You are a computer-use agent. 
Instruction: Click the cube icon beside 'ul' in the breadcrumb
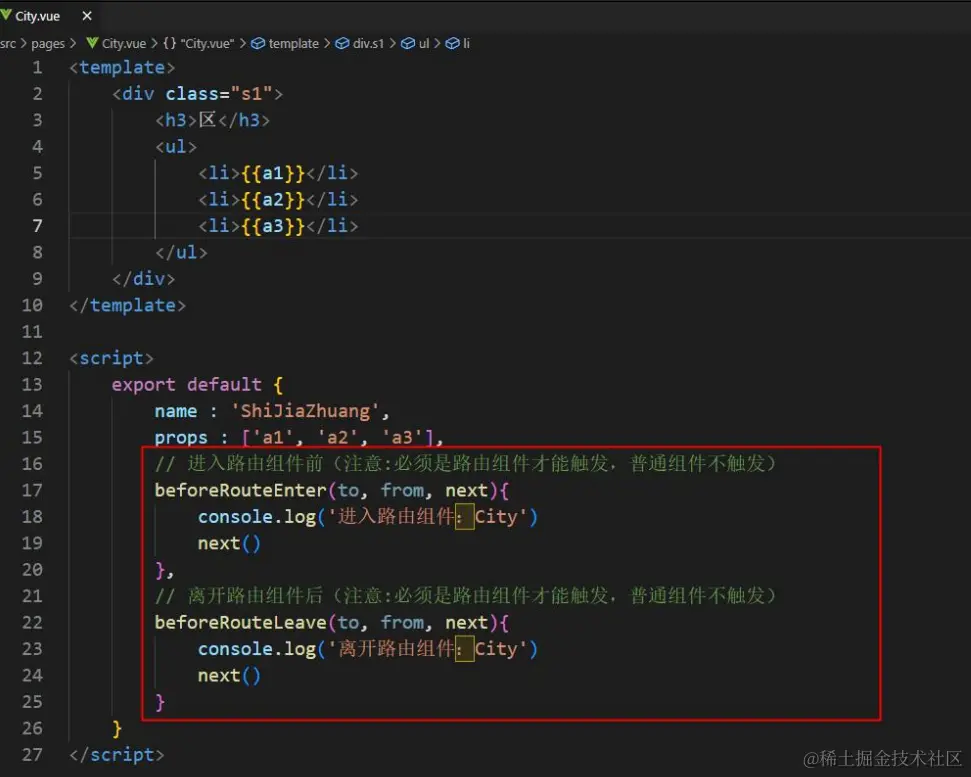coord(408,43)
